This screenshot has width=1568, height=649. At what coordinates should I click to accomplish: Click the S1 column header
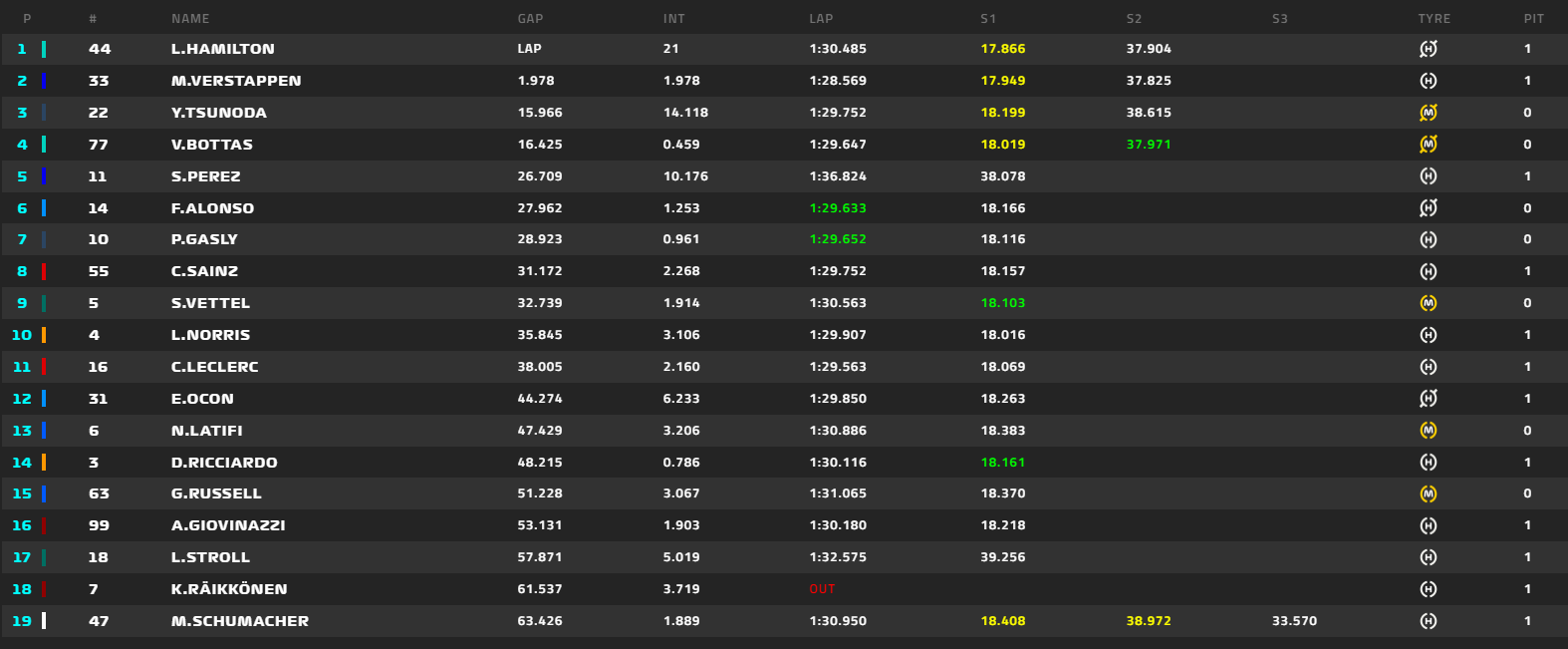(988, 19)
